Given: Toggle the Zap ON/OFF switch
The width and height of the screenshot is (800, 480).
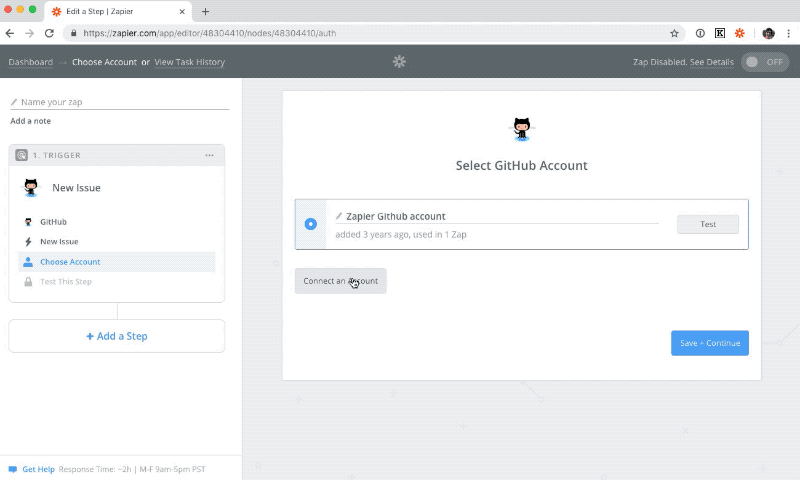Looking at the screenshot, I should point(765,62).
